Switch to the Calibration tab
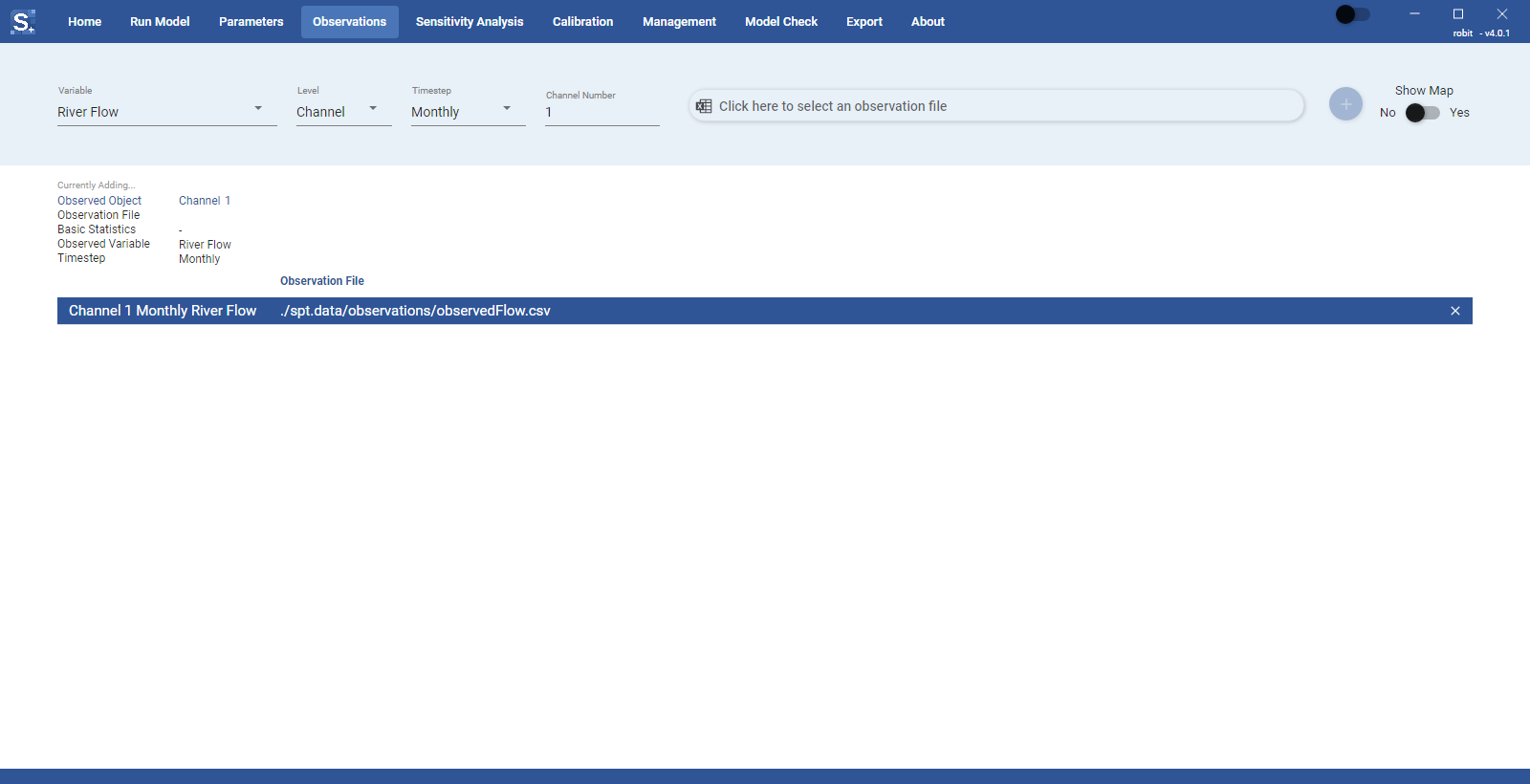The width and height of the screenshot is (1530, 784). [x=583, y=22]
